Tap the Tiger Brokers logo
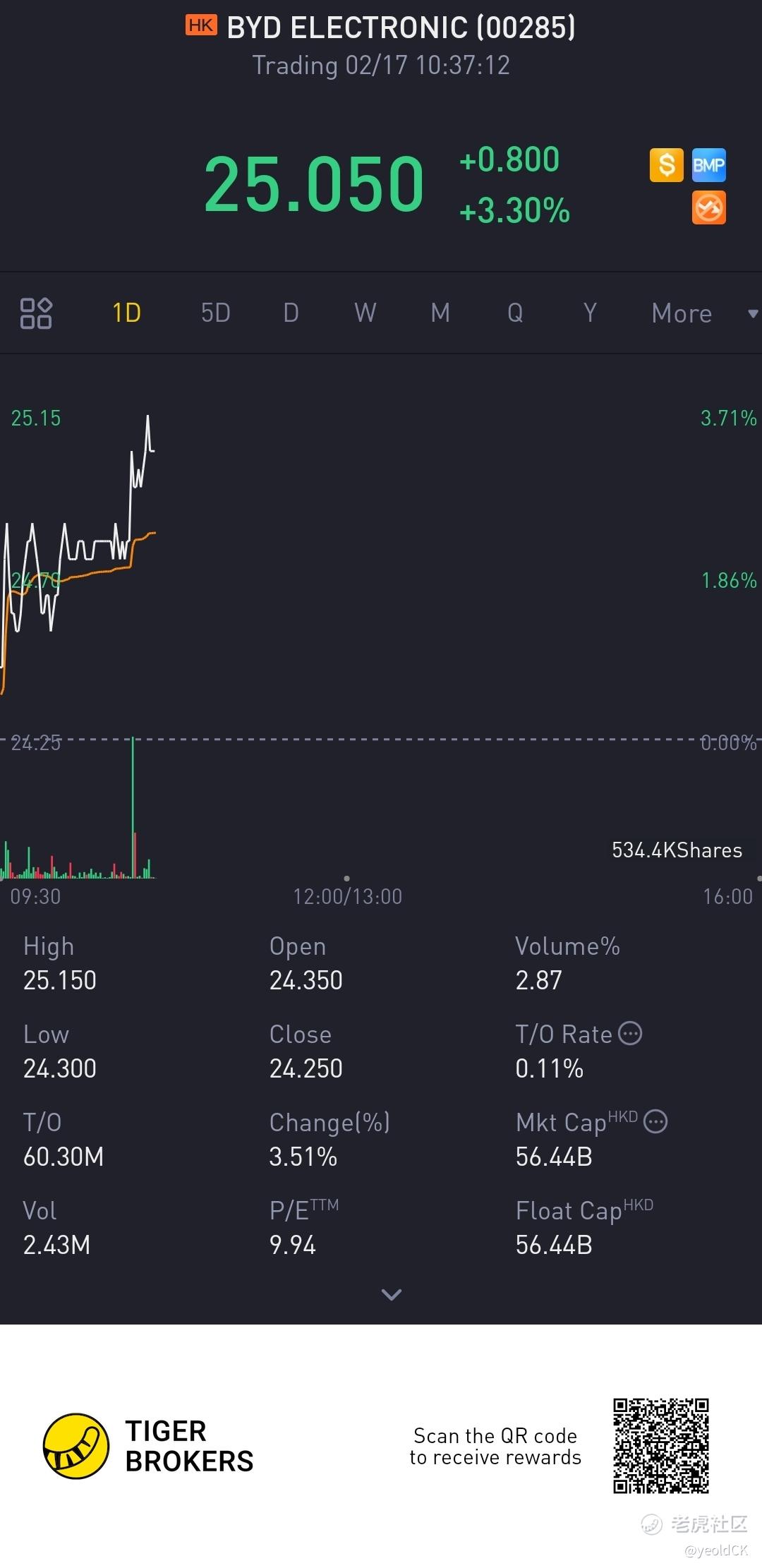Image resolution: width=762 pixels, height=1568 pixels. tap(76, 1445)
